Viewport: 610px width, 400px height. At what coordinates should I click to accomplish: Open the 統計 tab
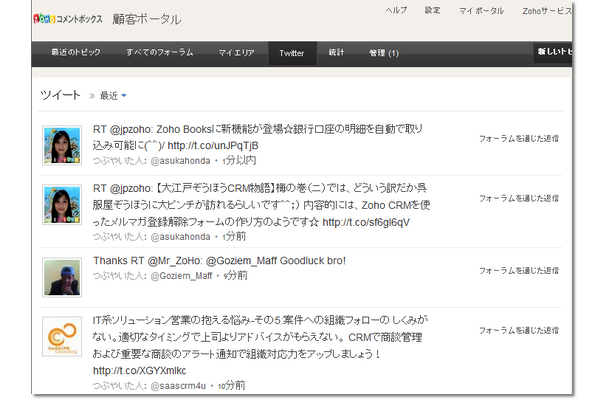click(336, 53)
